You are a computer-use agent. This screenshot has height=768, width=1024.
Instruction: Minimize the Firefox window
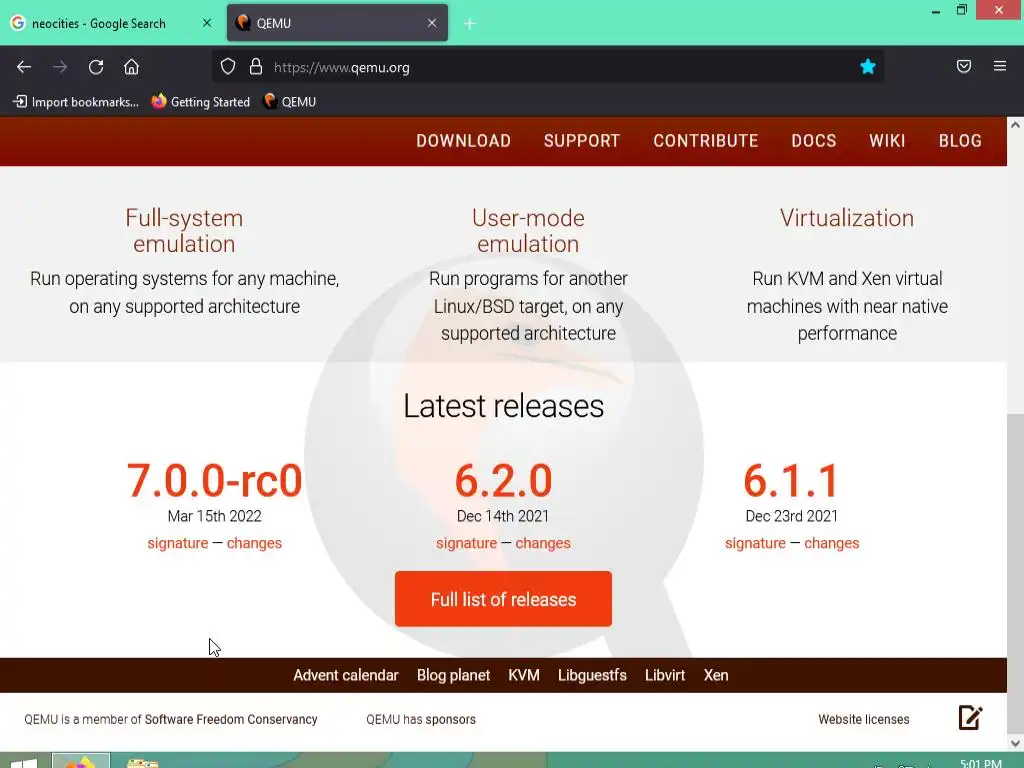pyautogui.click(x=935, y=10)
